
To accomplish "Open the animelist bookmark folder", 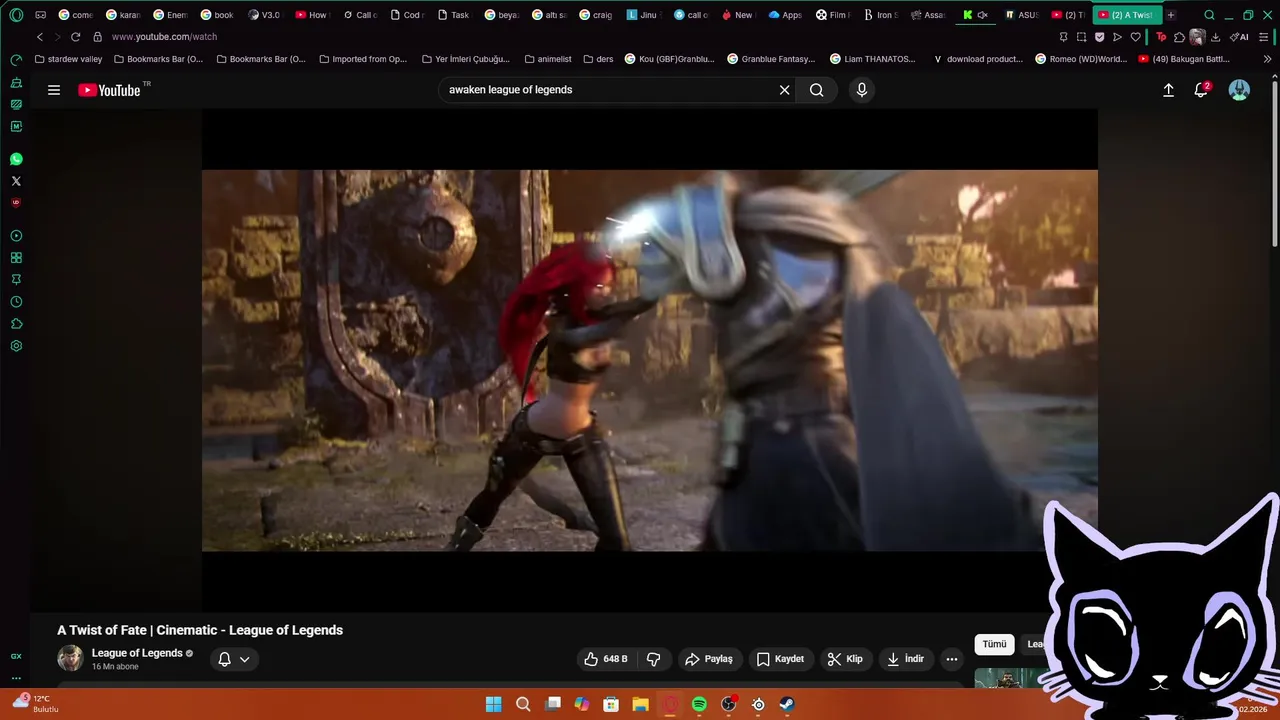I will coord(547,59).
